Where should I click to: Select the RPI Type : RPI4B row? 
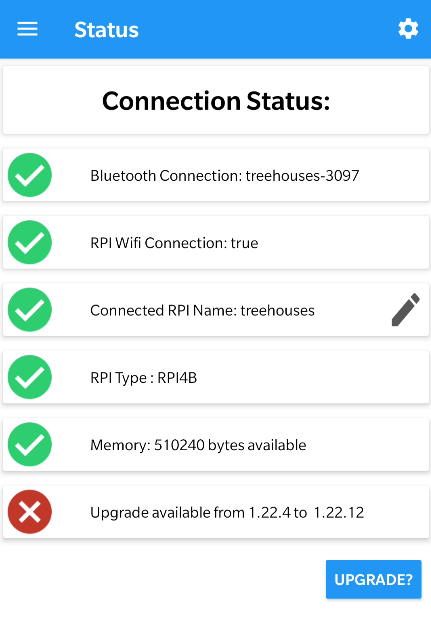[216, 377]
